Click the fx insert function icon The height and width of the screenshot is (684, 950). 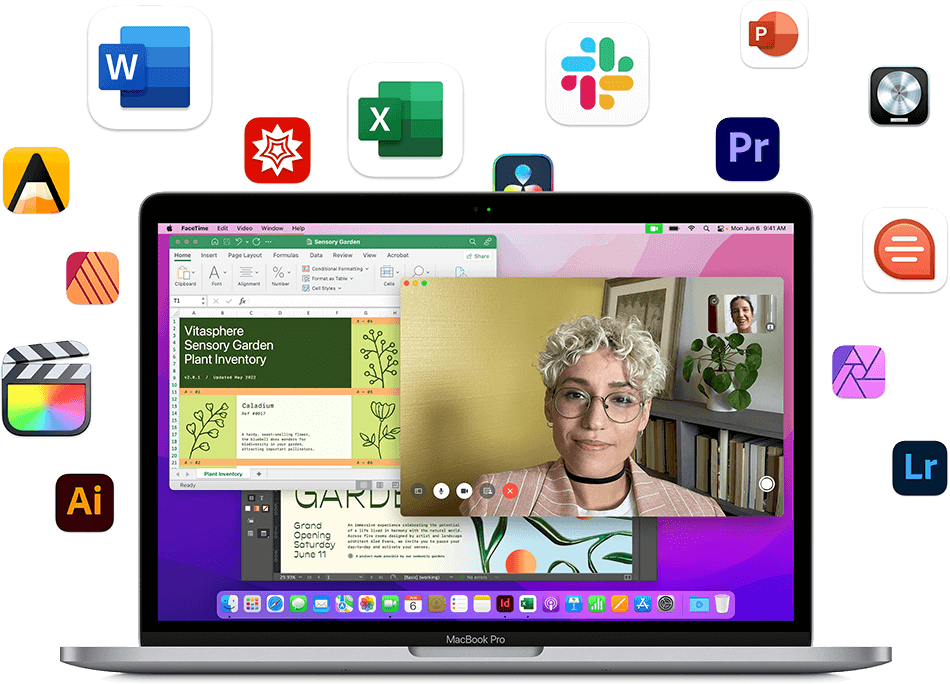(242, 300)
